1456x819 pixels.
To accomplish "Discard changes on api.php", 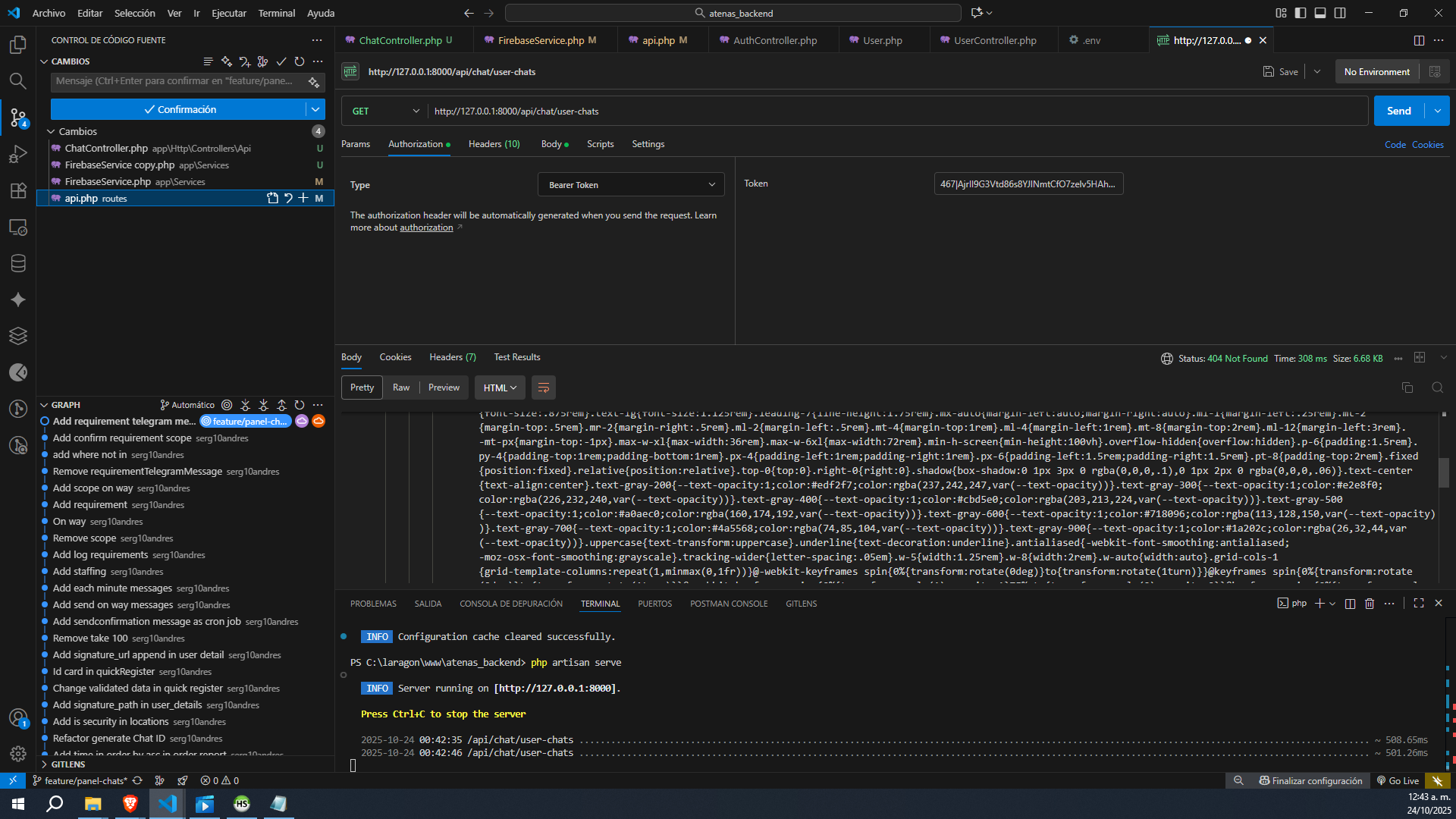I will click(288, 198).
